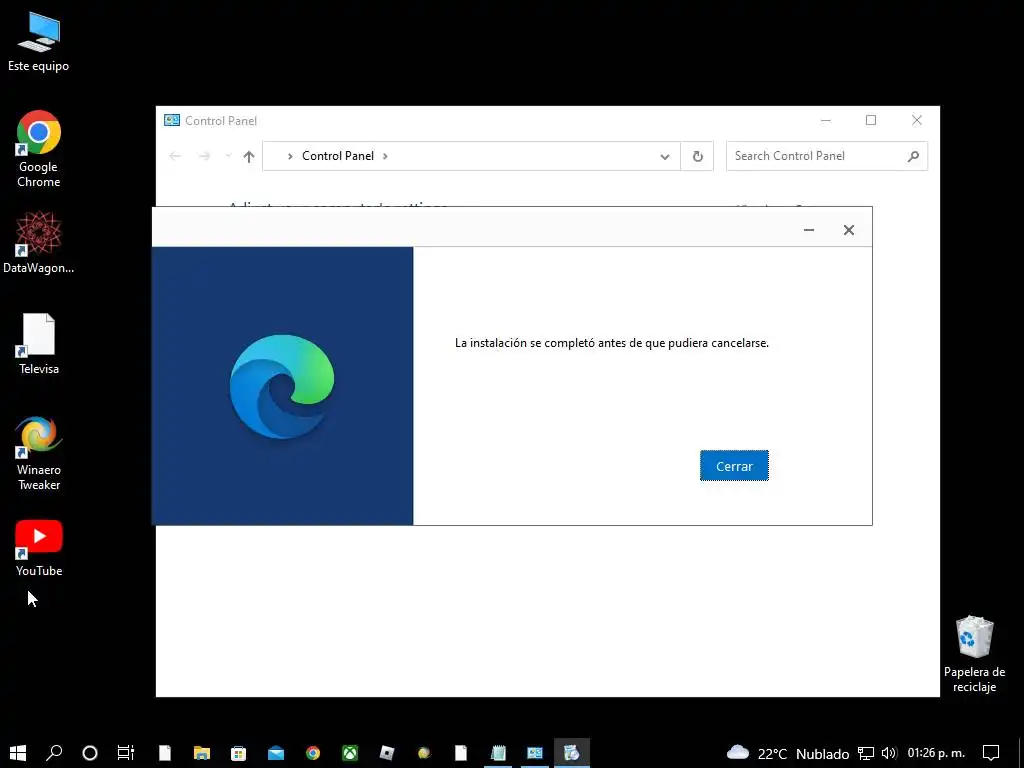Open the weather widget showing 22°C Nublado

coord(788,753)
